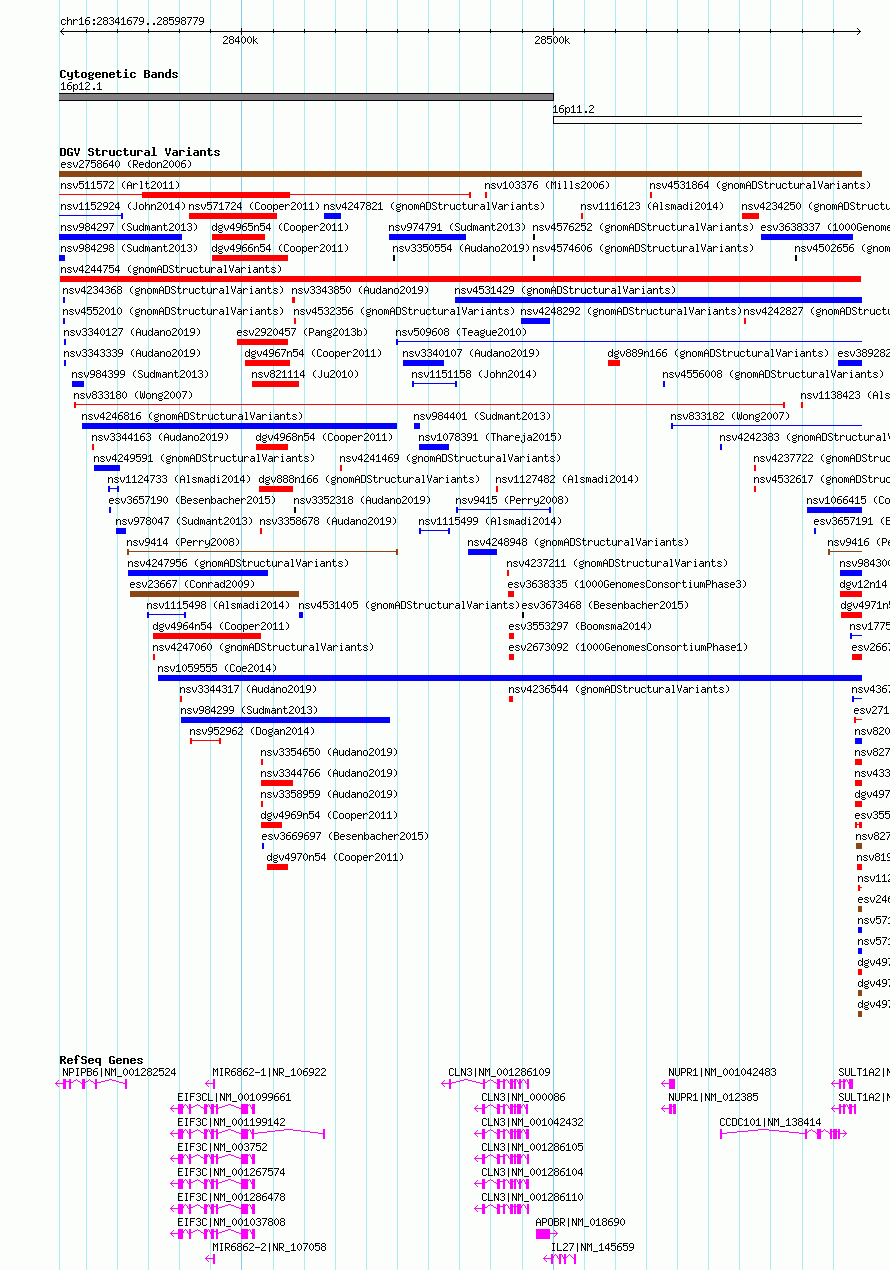Click the 16p12.1 cytogenetic band bar
Screen dimensions: 890x1270
click(x=306, y=97)
